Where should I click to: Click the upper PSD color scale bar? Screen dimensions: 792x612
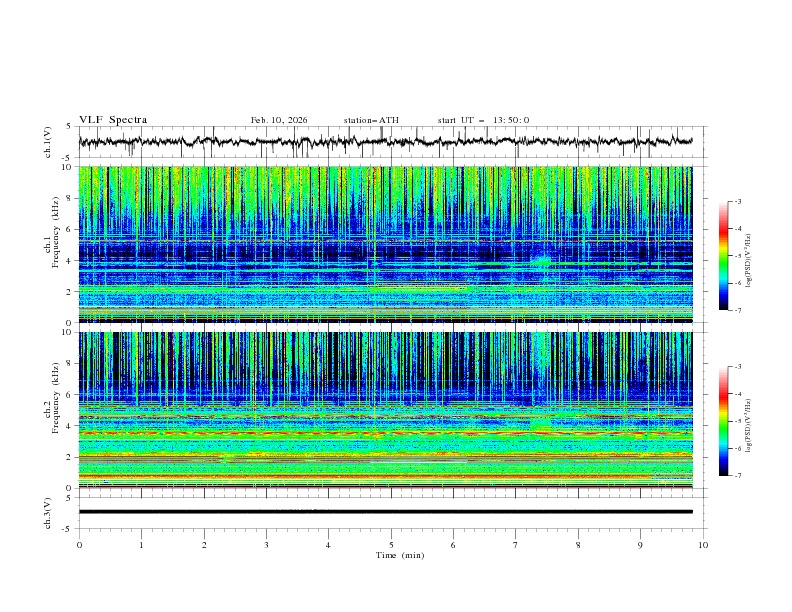(x=724, y=256)
